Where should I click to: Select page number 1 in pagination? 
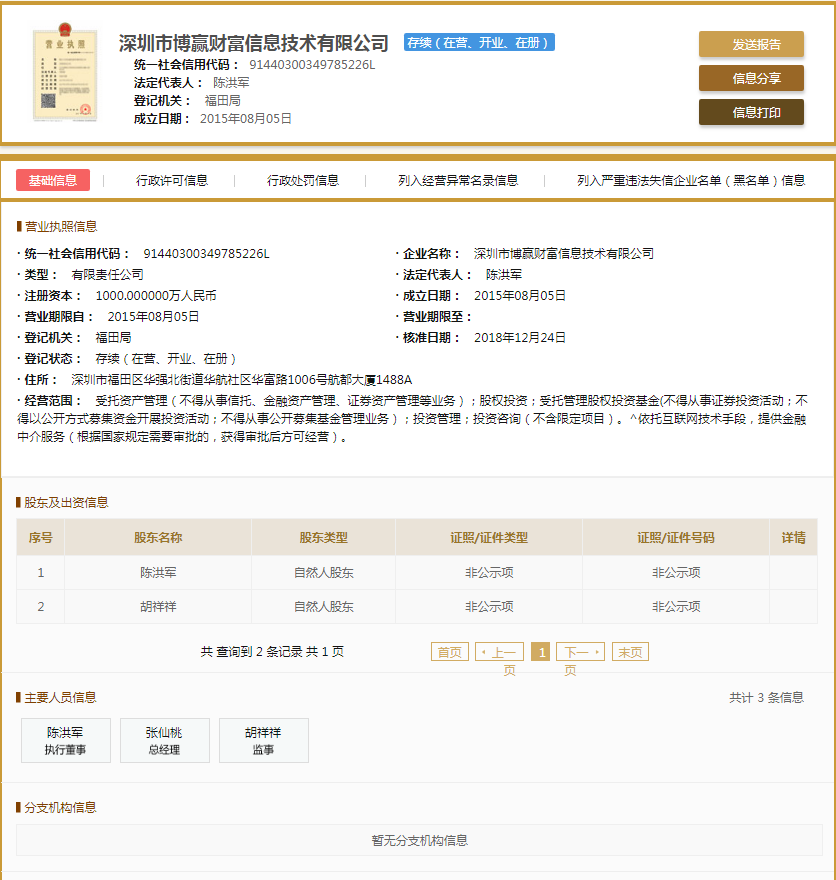coord(541,650)
